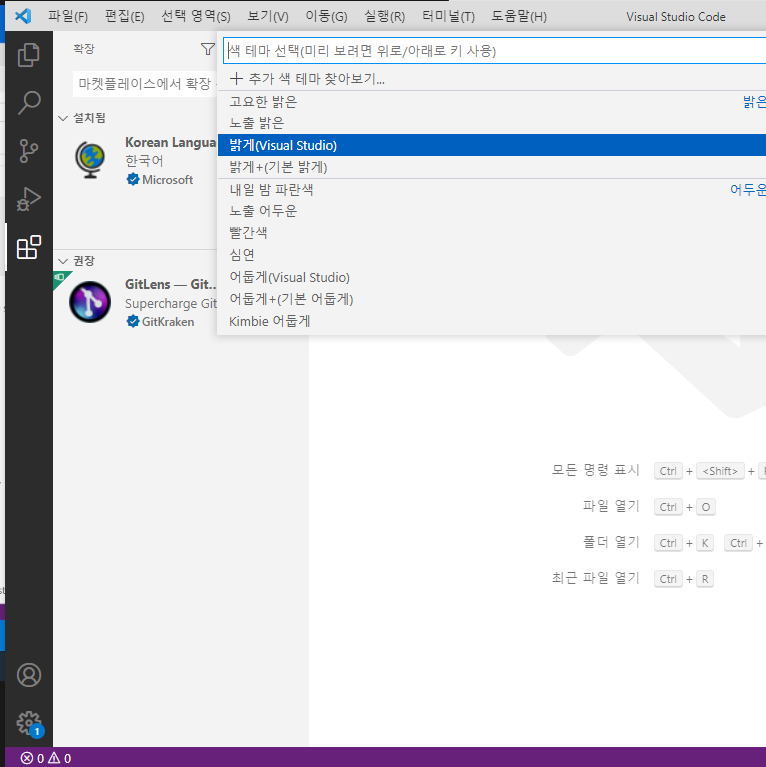
Task: Click the VS Code logo icon
Action: pyautogui.click(x=23, y=16)
